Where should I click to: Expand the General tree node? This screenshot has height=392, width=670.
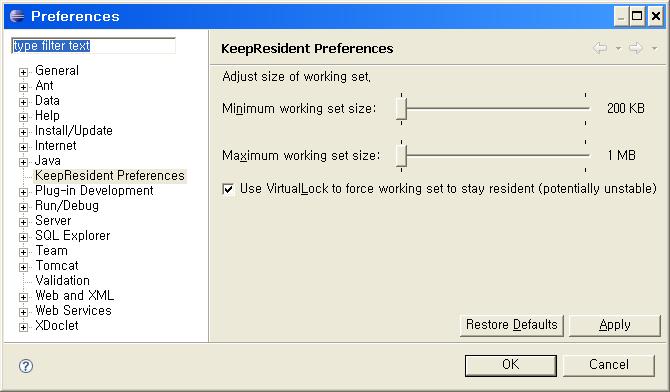24,72
